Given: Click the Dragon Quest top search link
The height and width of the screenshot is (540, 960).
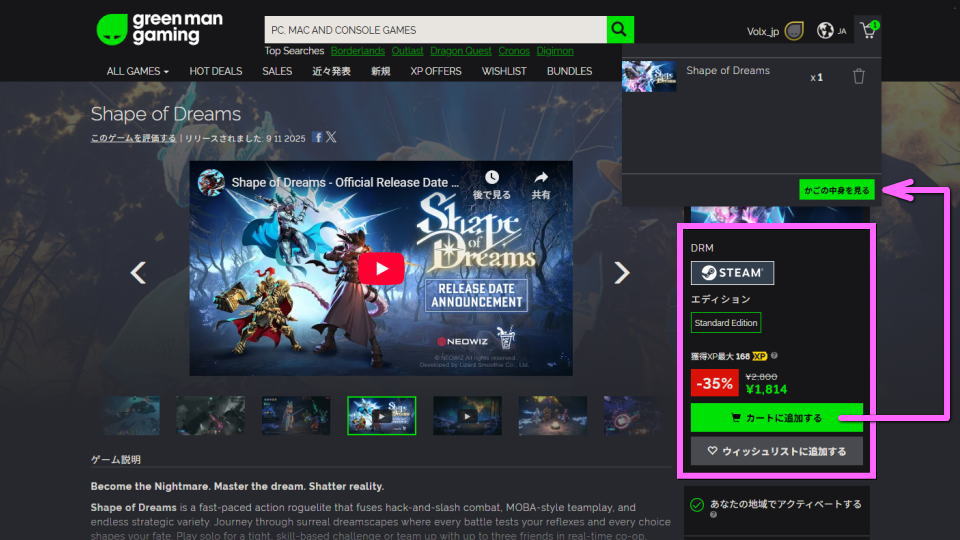Looking at the screenshot, I should (x=460, y=51).
